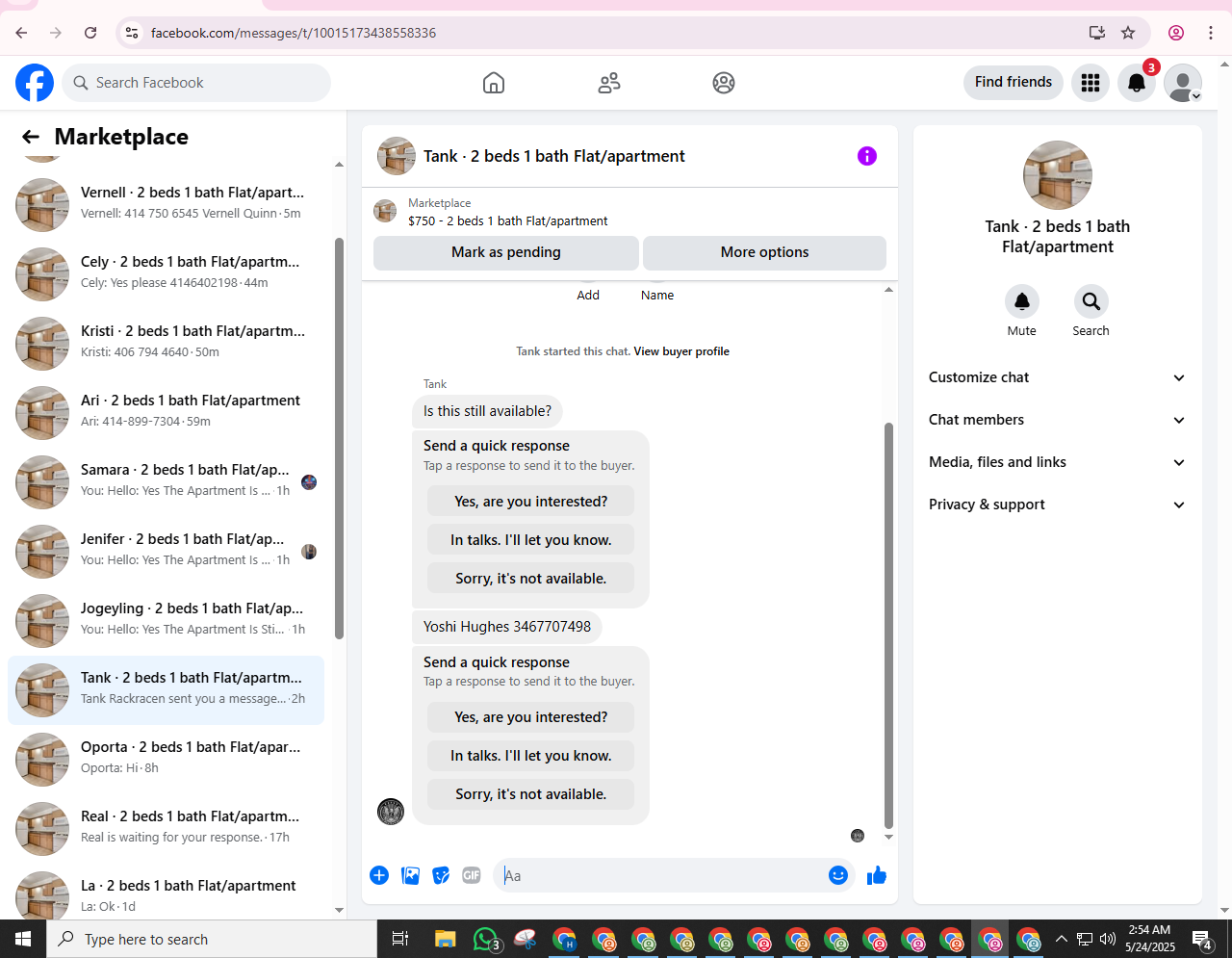Open the Jenifer conversation
The height and width of the screenshot is (958, 1232).
click(x=166, y=551)
